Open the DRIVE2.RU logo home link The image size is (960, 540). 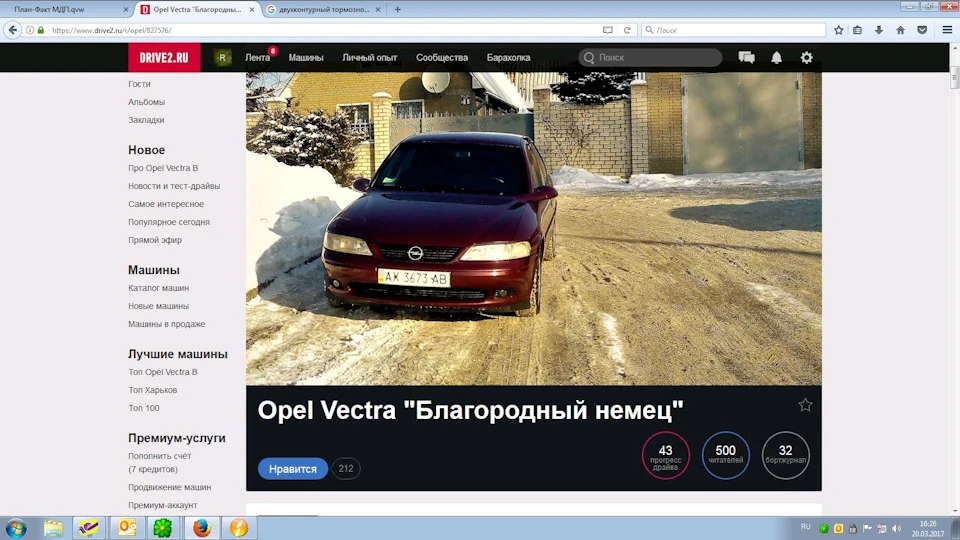click(164, 58)
